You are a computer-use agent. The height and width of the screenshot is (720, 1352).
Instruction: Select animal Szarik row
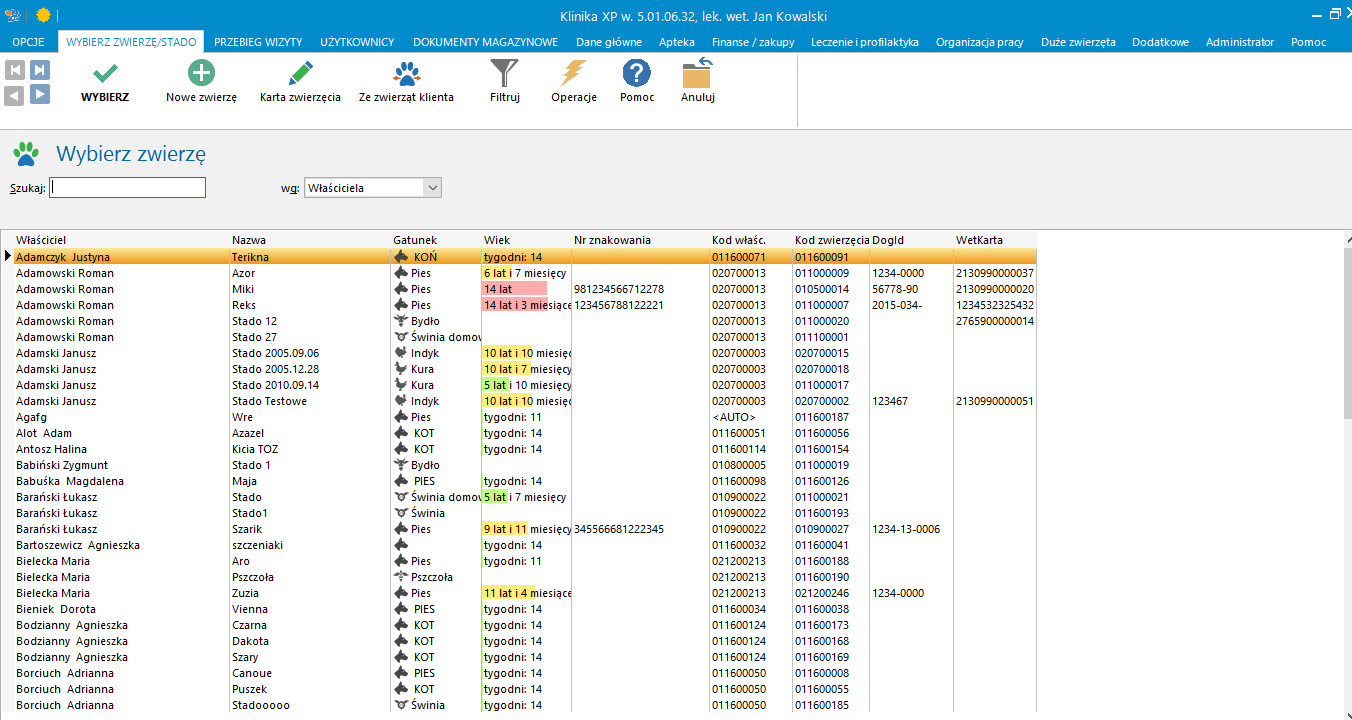point(525,529)
